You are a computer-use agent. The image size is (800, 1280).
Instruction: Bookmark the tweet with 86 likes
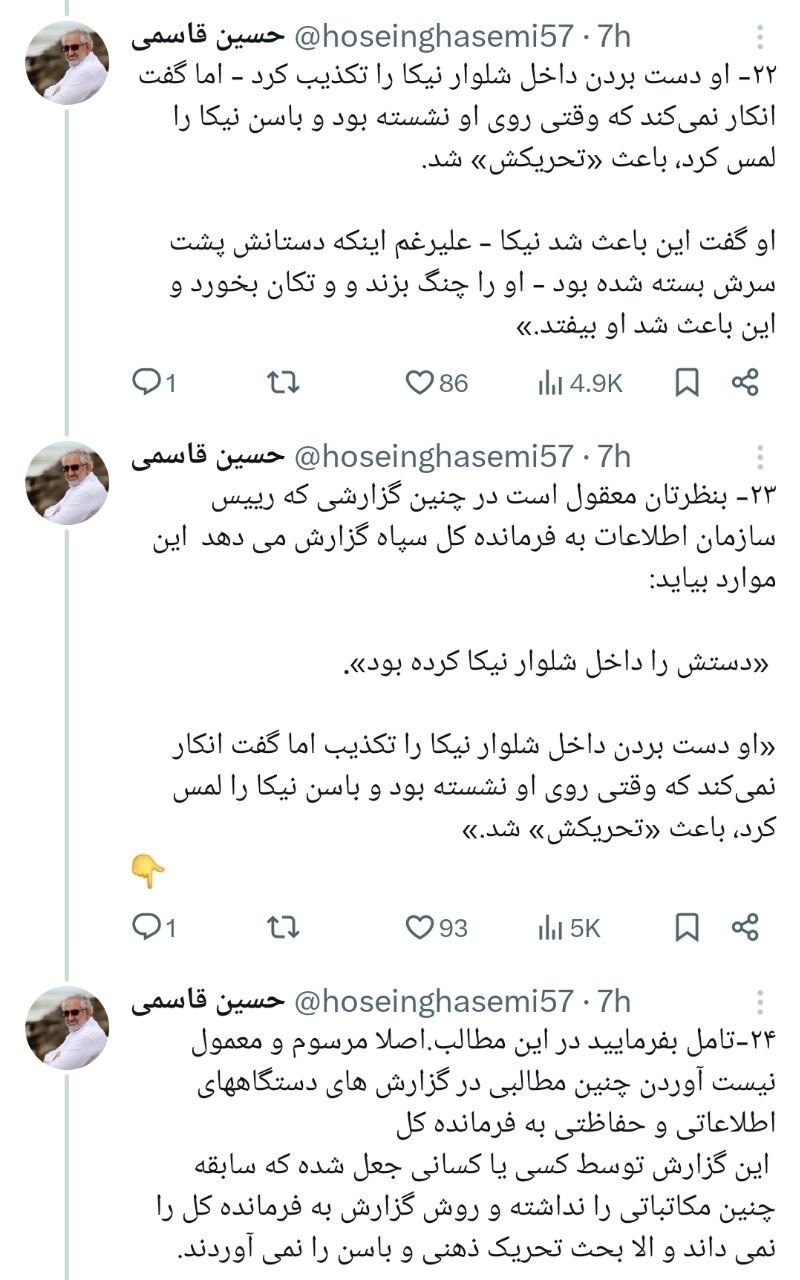[x=687, y=382]
